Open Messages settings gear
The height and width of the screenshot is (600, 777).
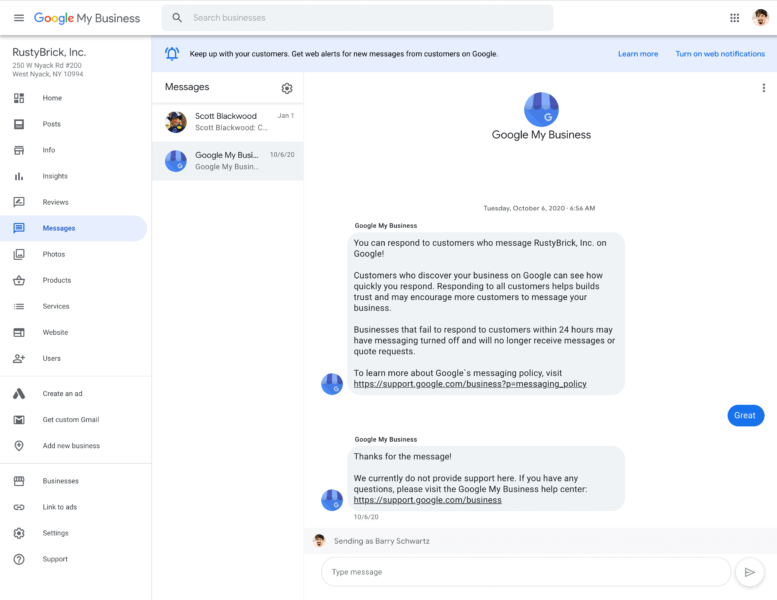[287, 88]
